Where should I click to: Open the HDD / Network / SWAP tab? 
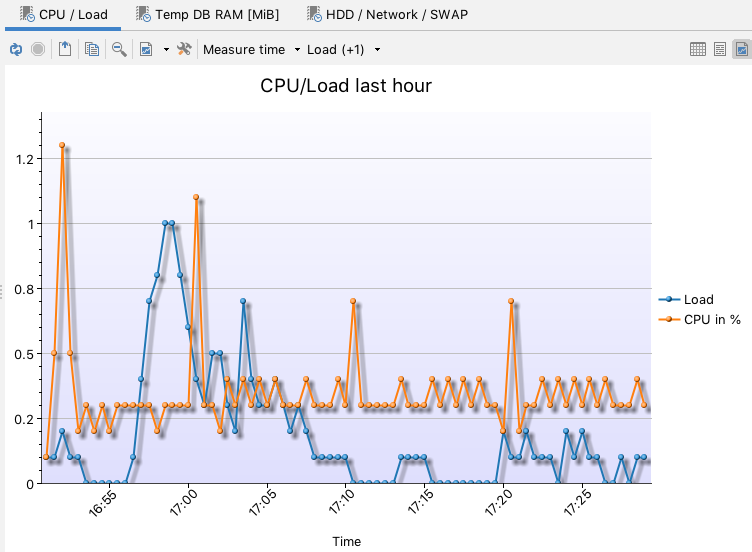385,15
